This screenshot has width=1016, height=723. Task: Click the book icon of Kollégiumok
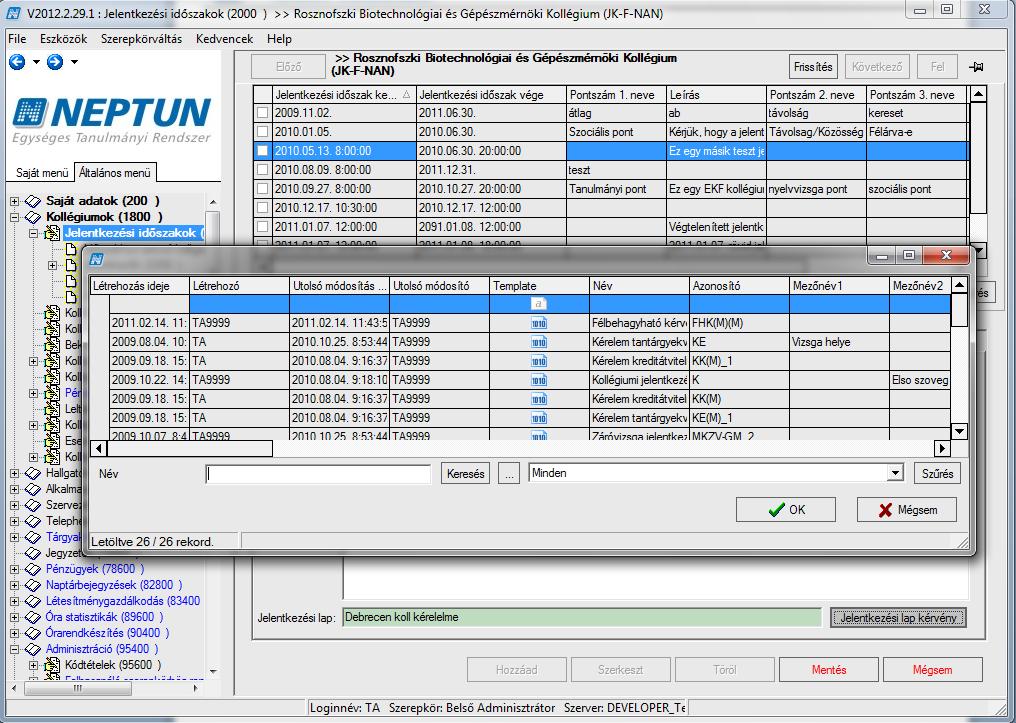(x=33, y=217)
